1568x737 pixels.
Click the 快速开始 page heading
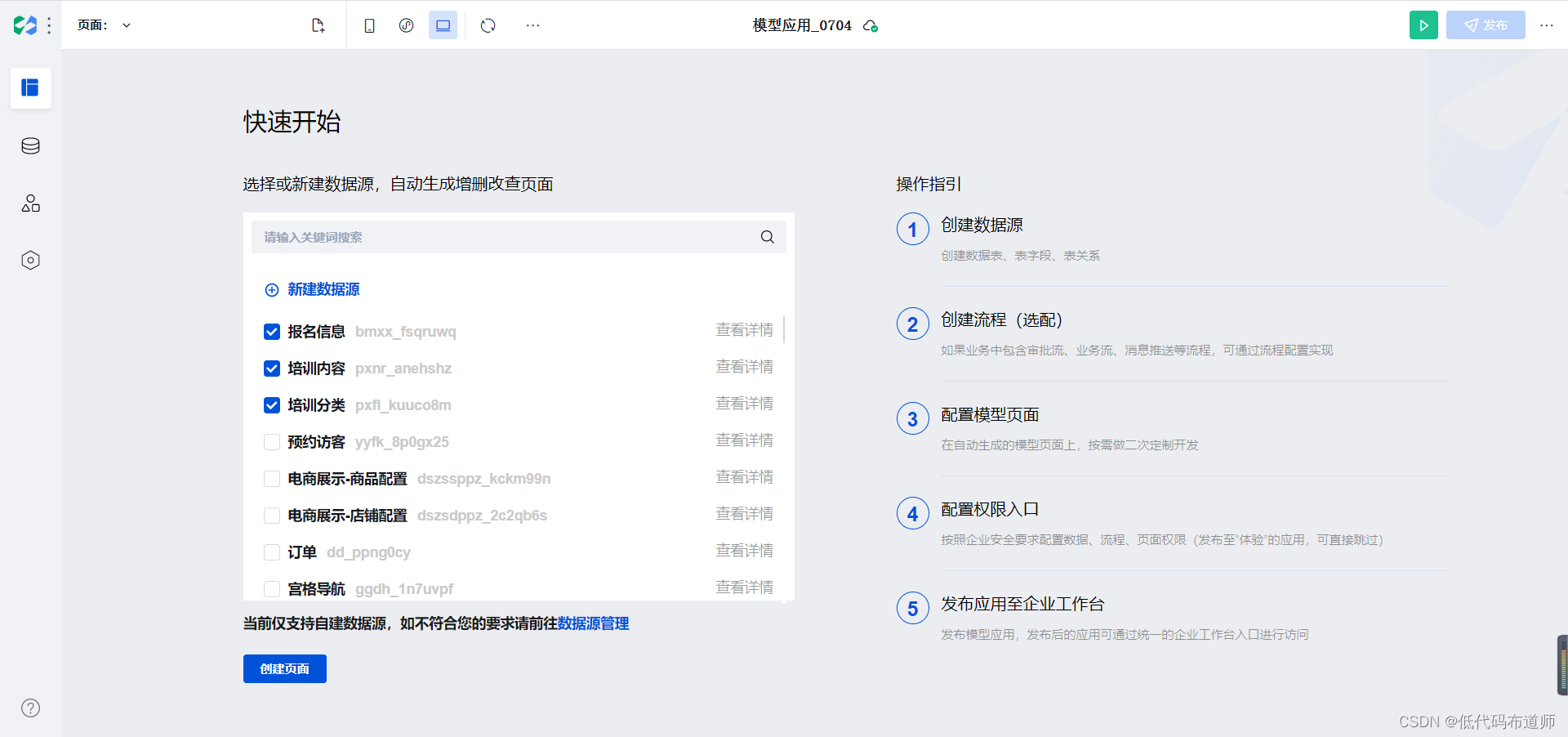click(x=292, y=122)
